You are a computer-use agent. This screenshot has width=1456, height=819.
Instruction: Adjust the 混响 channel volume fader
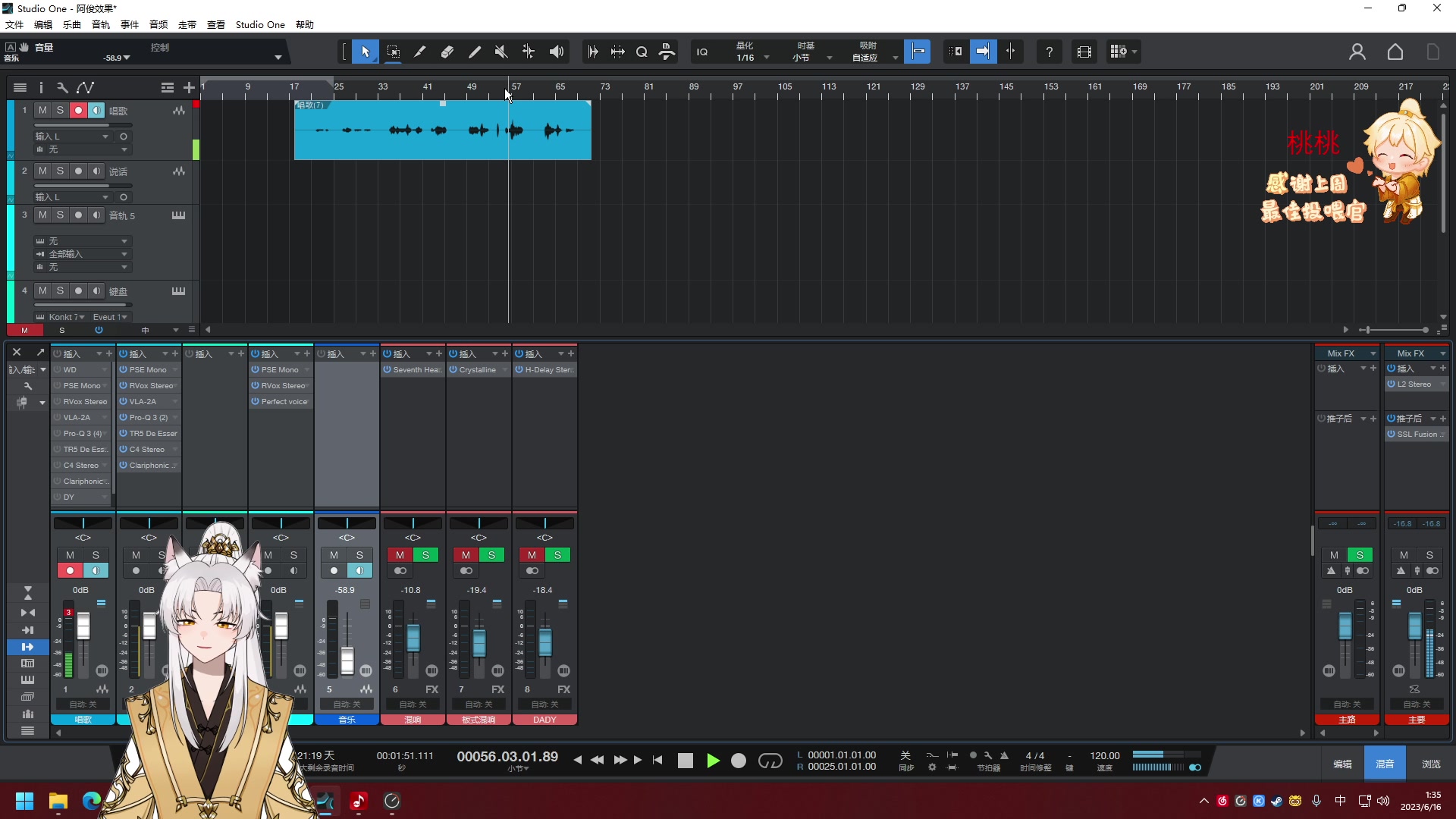pos(413,637)
